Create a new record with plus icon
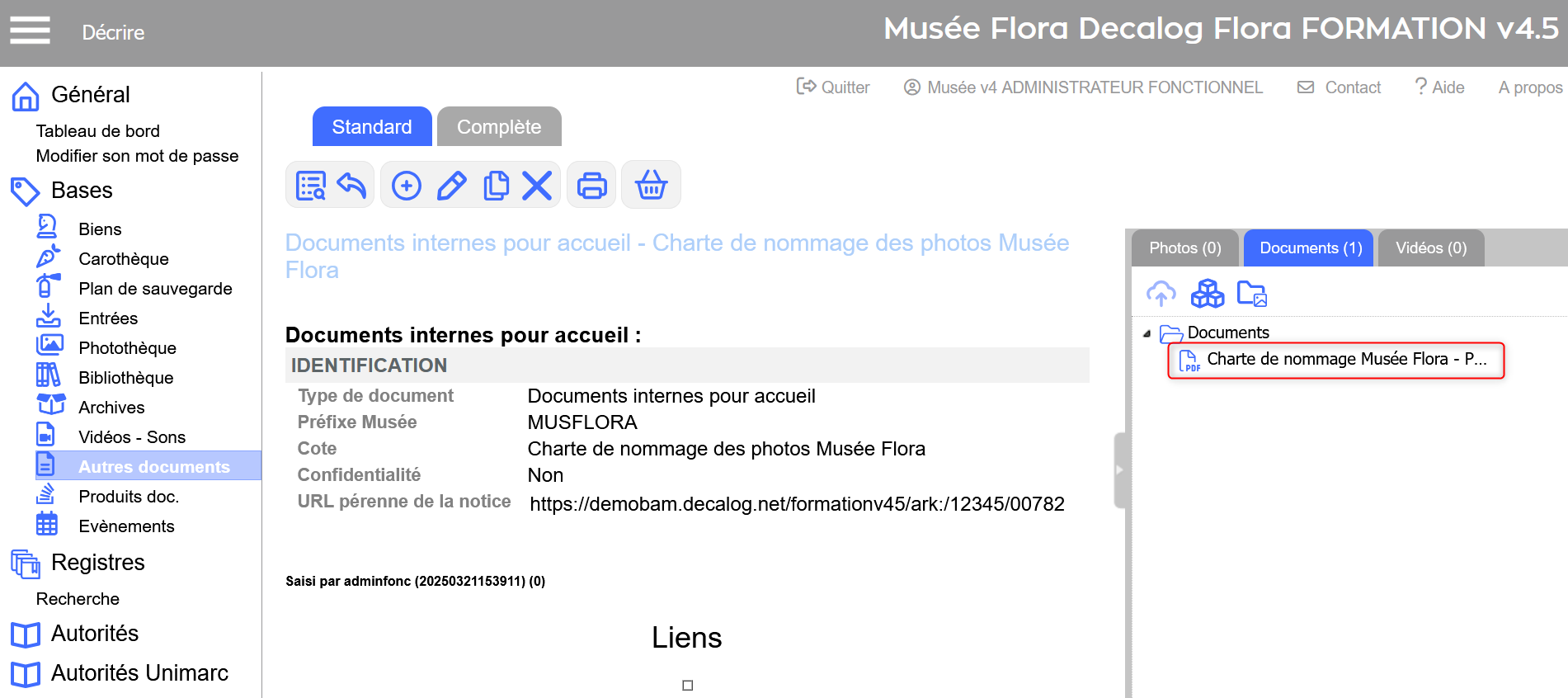 coord(406,186)
